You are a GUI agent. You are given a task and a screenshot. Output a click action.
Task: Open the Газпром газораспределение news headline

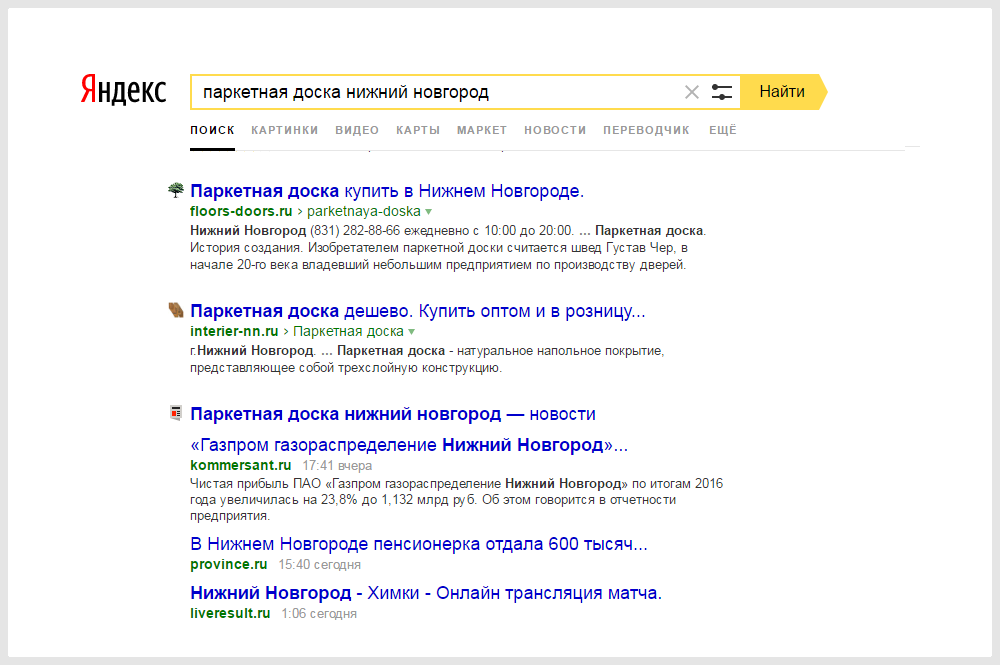409,445
